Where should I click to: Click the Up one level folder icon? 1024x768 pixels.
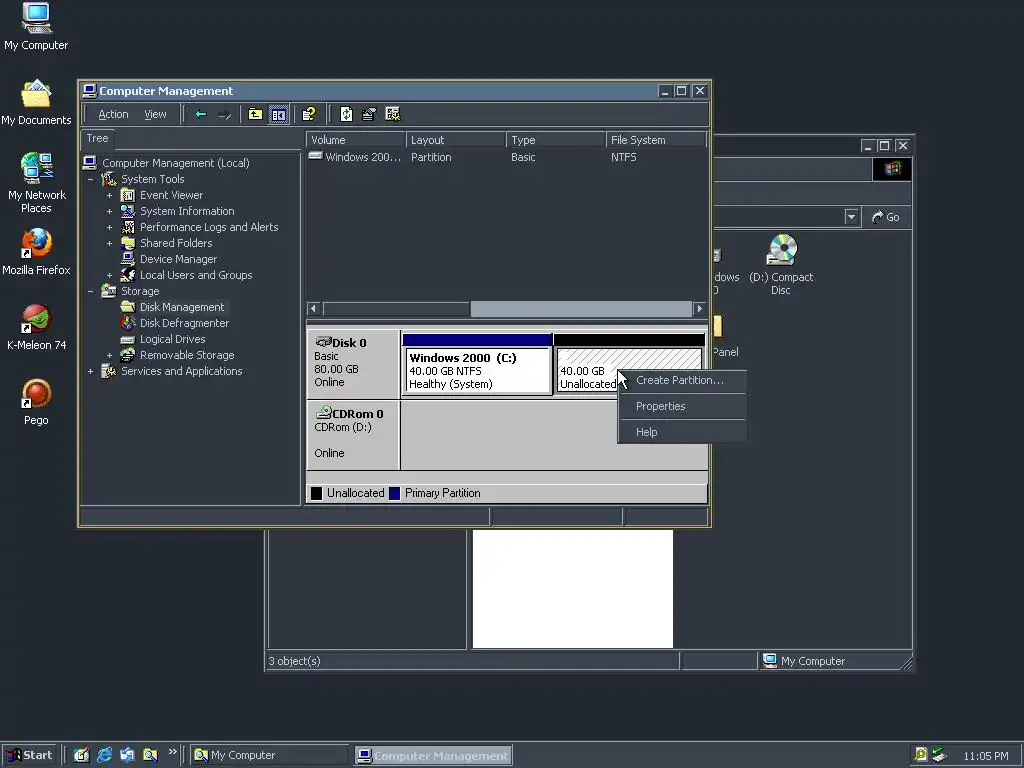tap(255, 114)
